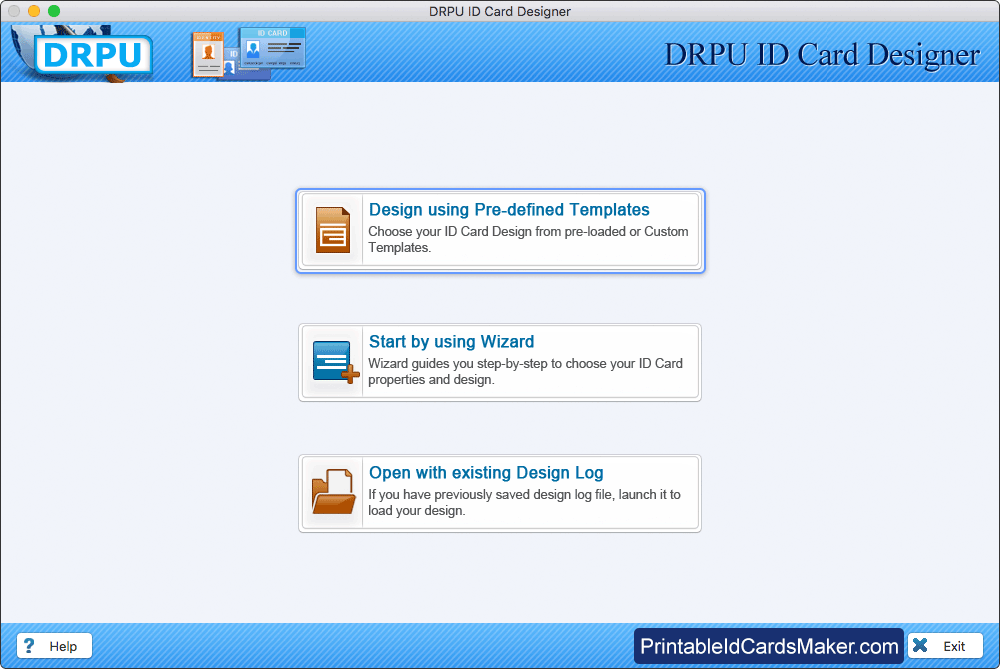The image size is (1000, 669).
Task: Click 'Wizard guides you step-by-step' description text
Action: click(526, 371)
